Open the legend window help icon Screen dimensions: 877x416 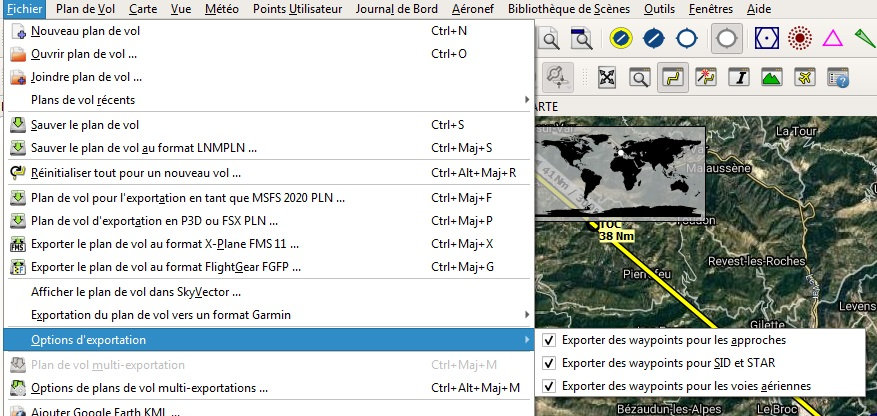point(838,78)
